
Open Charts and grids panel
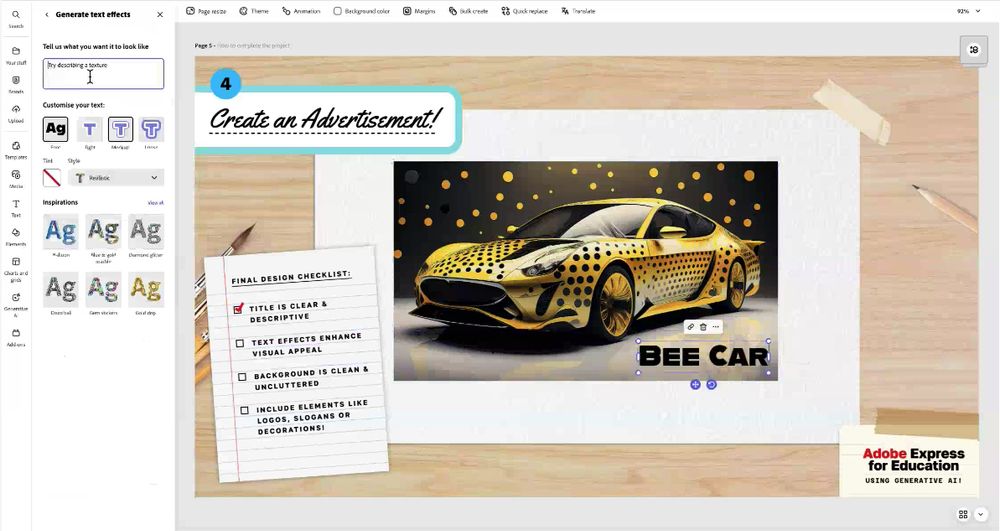(16, 270)
